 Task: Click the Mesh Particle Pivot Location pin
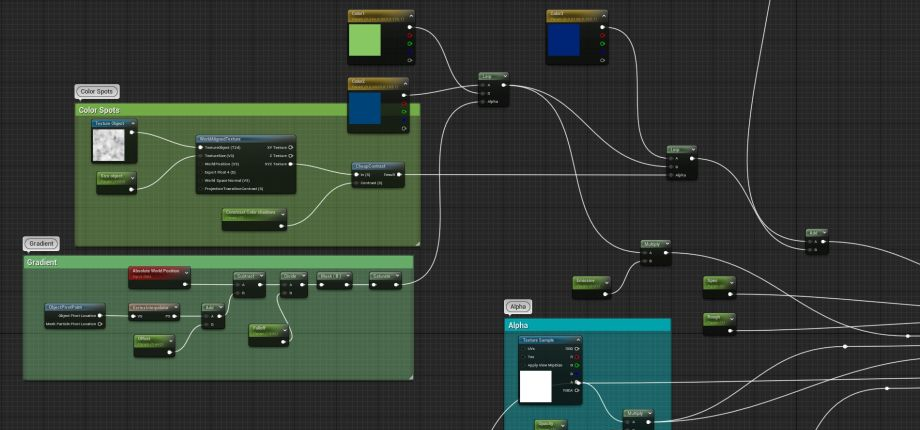(x=100, y=323)
